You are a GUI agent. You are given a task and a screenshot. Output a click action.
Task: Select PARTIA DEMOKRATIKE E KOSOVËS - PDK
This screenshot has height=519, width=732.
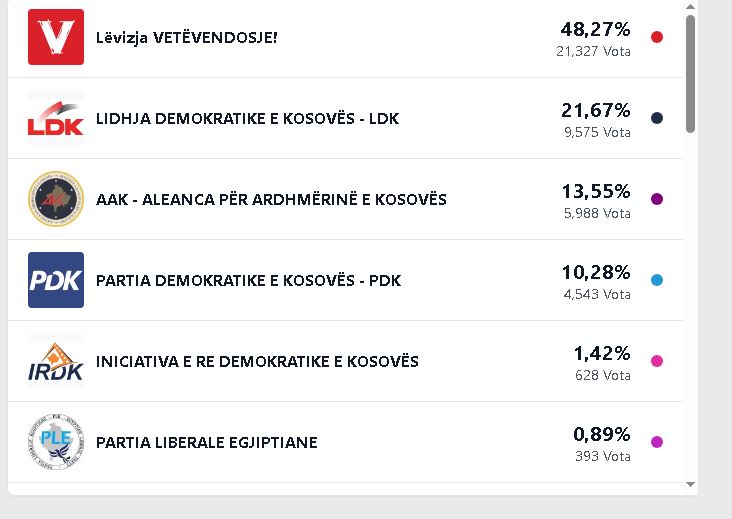point(248,280)
